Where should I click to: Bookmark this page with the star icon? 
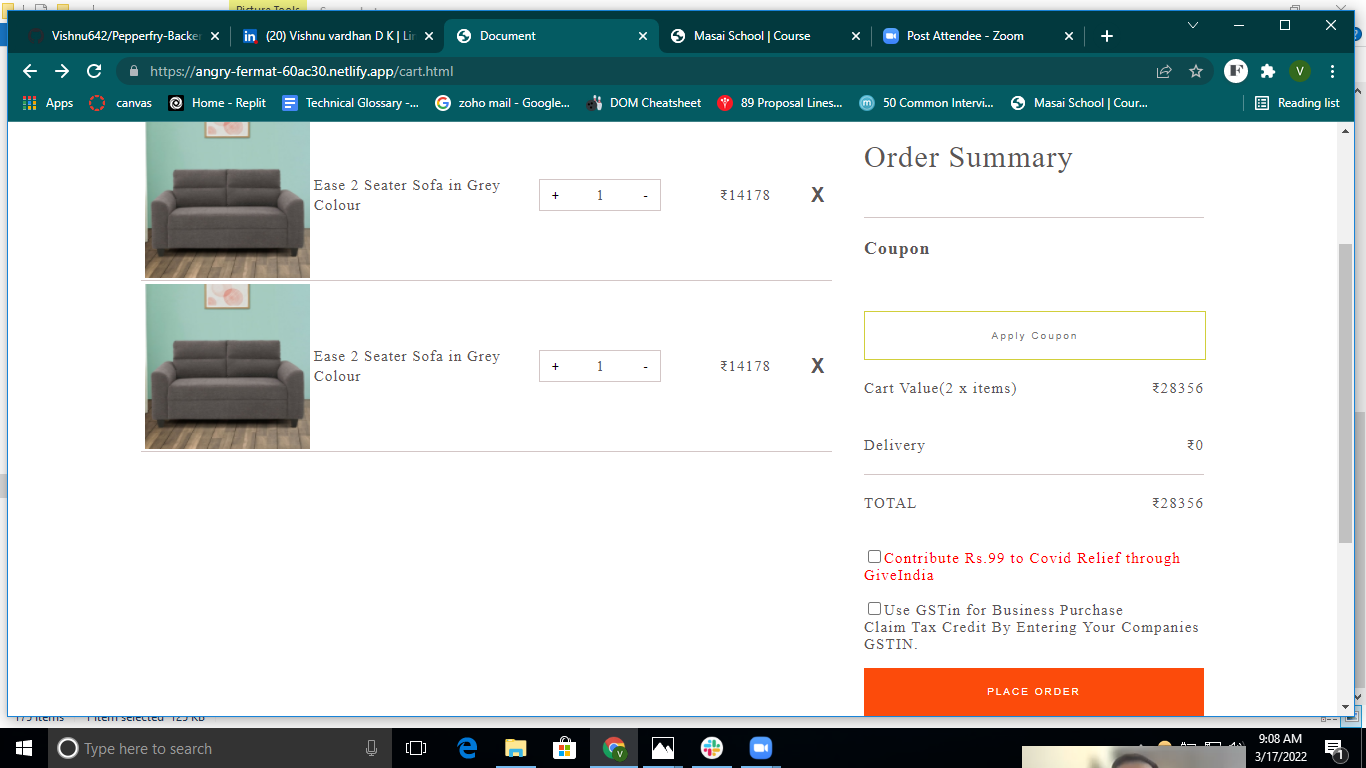[1195, 71]
